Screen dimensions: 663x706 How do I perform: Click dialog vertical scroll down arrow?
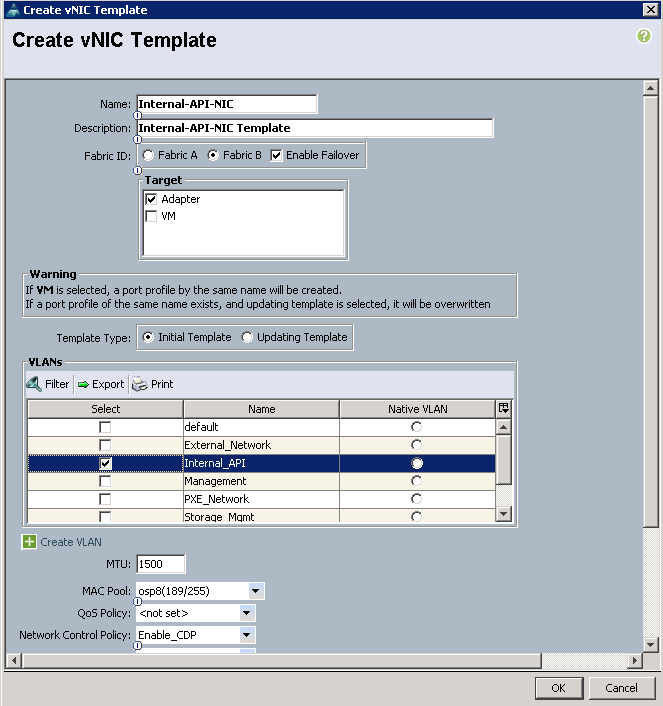pyautogui.click(x=650, y=644)
